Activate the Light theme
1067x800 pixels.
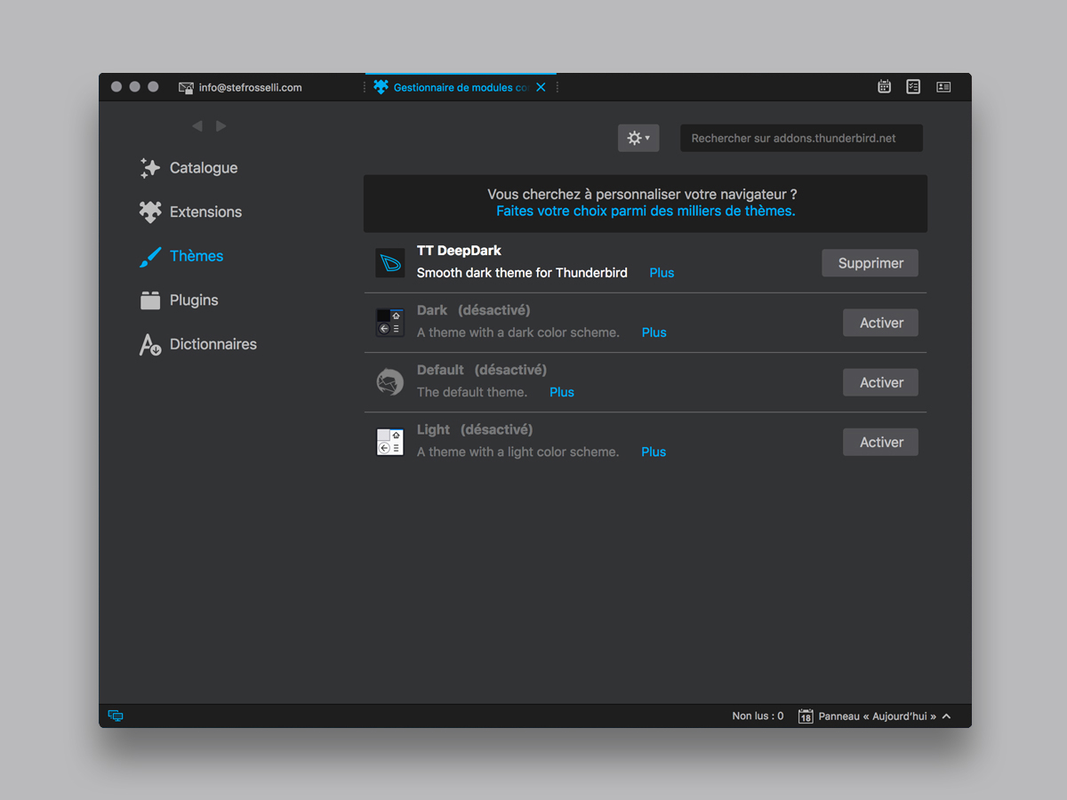[881, 442]
